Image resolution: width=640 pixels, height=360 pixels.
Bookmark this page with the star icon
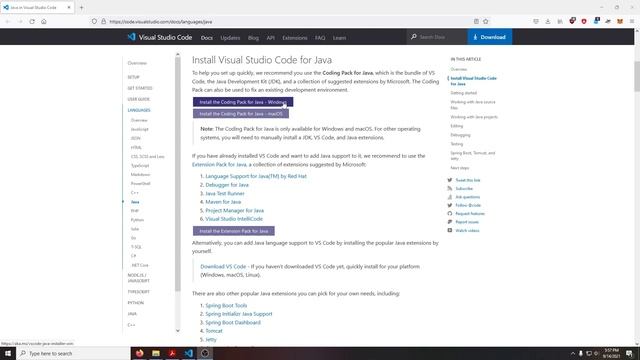(x=486, y=21)
